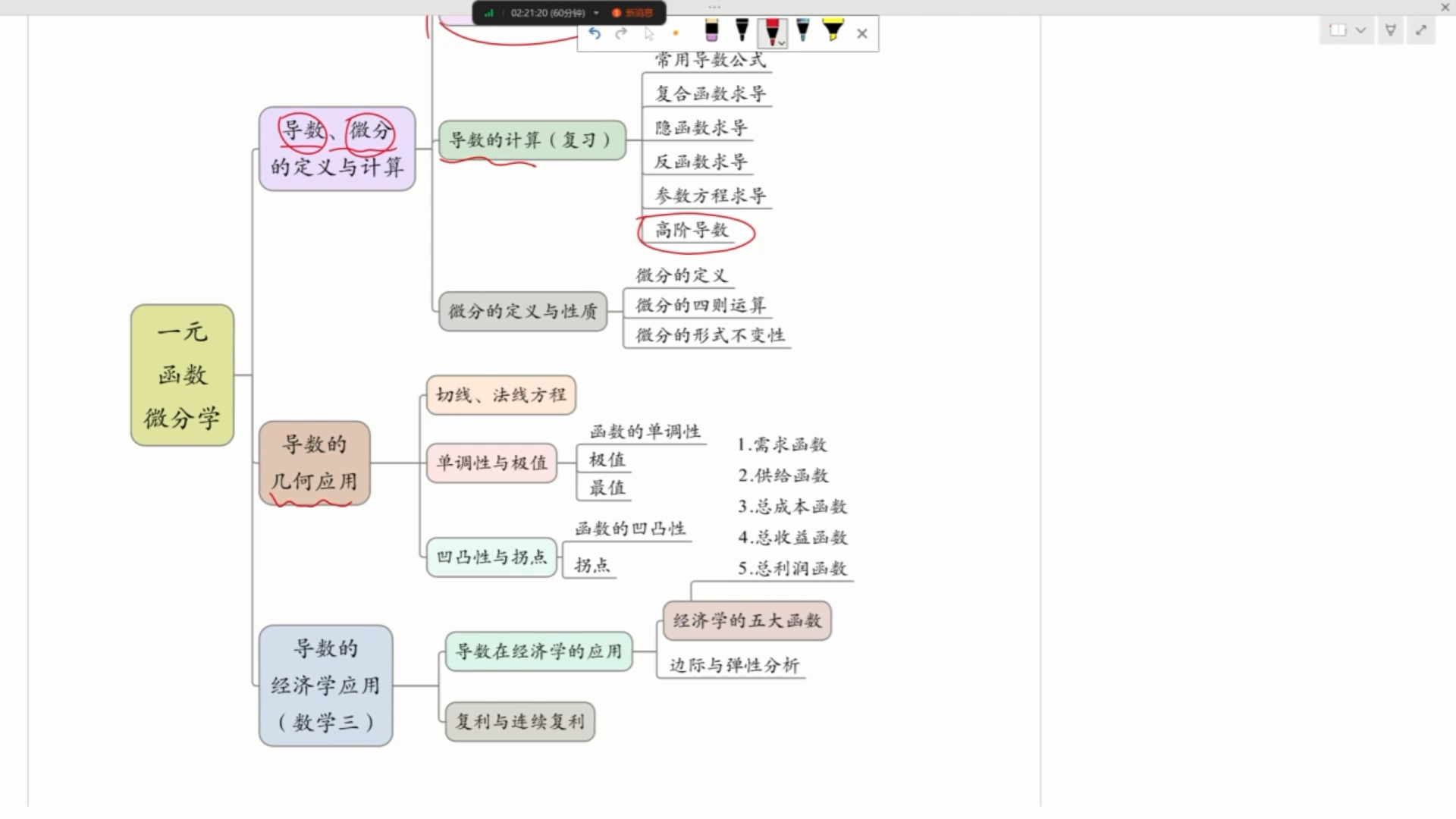This screenshot has height=819, width=1456.
Task: Click the meeting timer 02:21:20 text
Action: pyautogui.click(x=548, y=13)
